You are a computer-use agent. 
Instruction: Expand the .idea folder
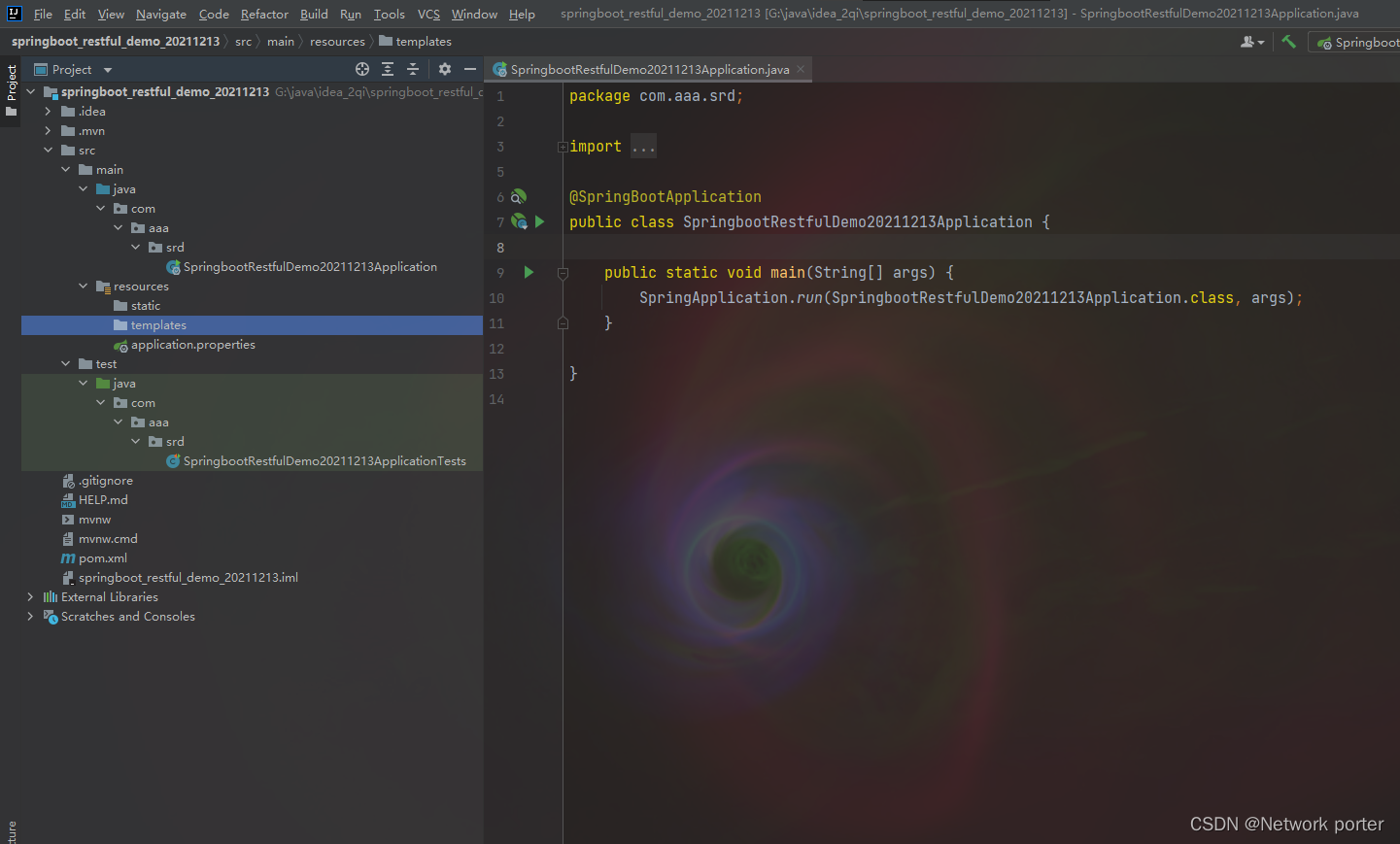tap(48, 111)
